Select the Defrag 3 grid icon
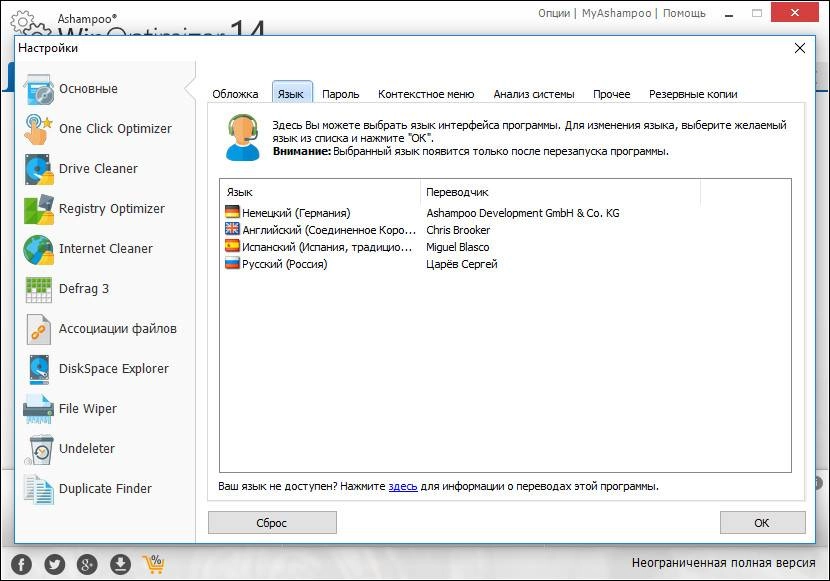 pyautogui.click(x=39, y=289)
